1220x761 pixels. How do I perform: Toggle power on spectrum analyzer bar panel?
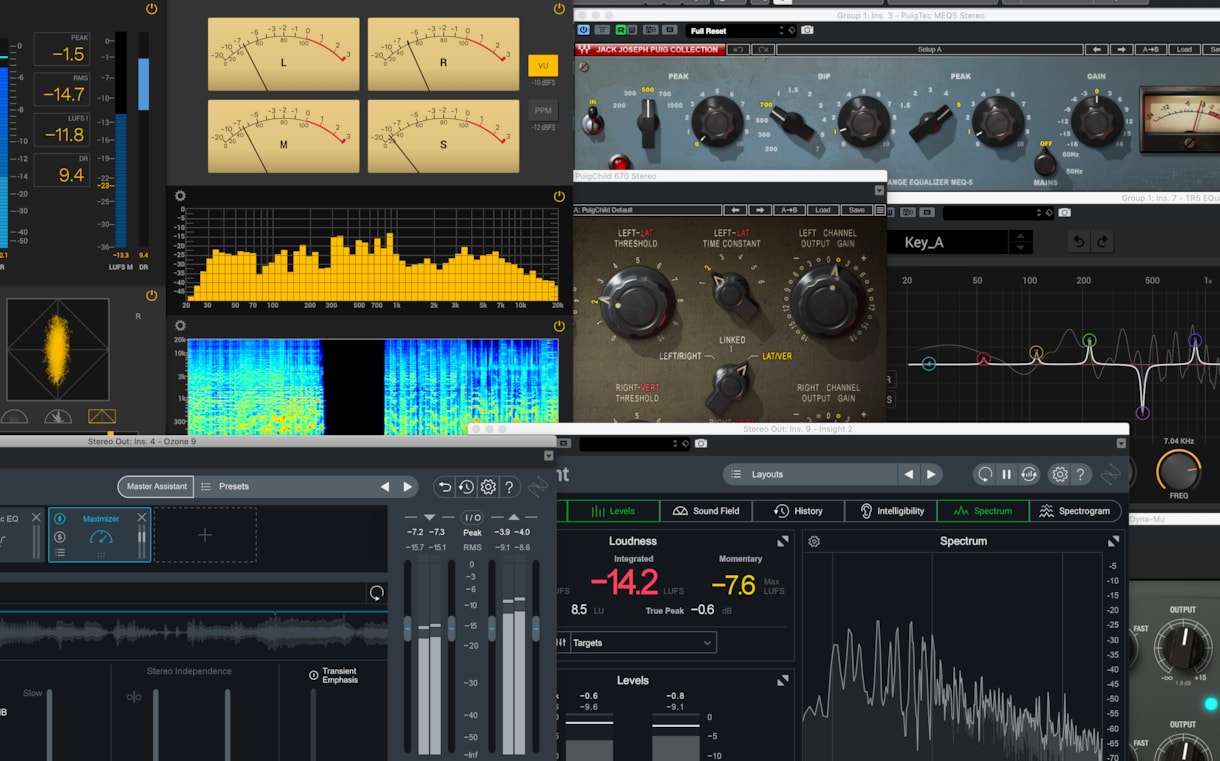point(559,196)
